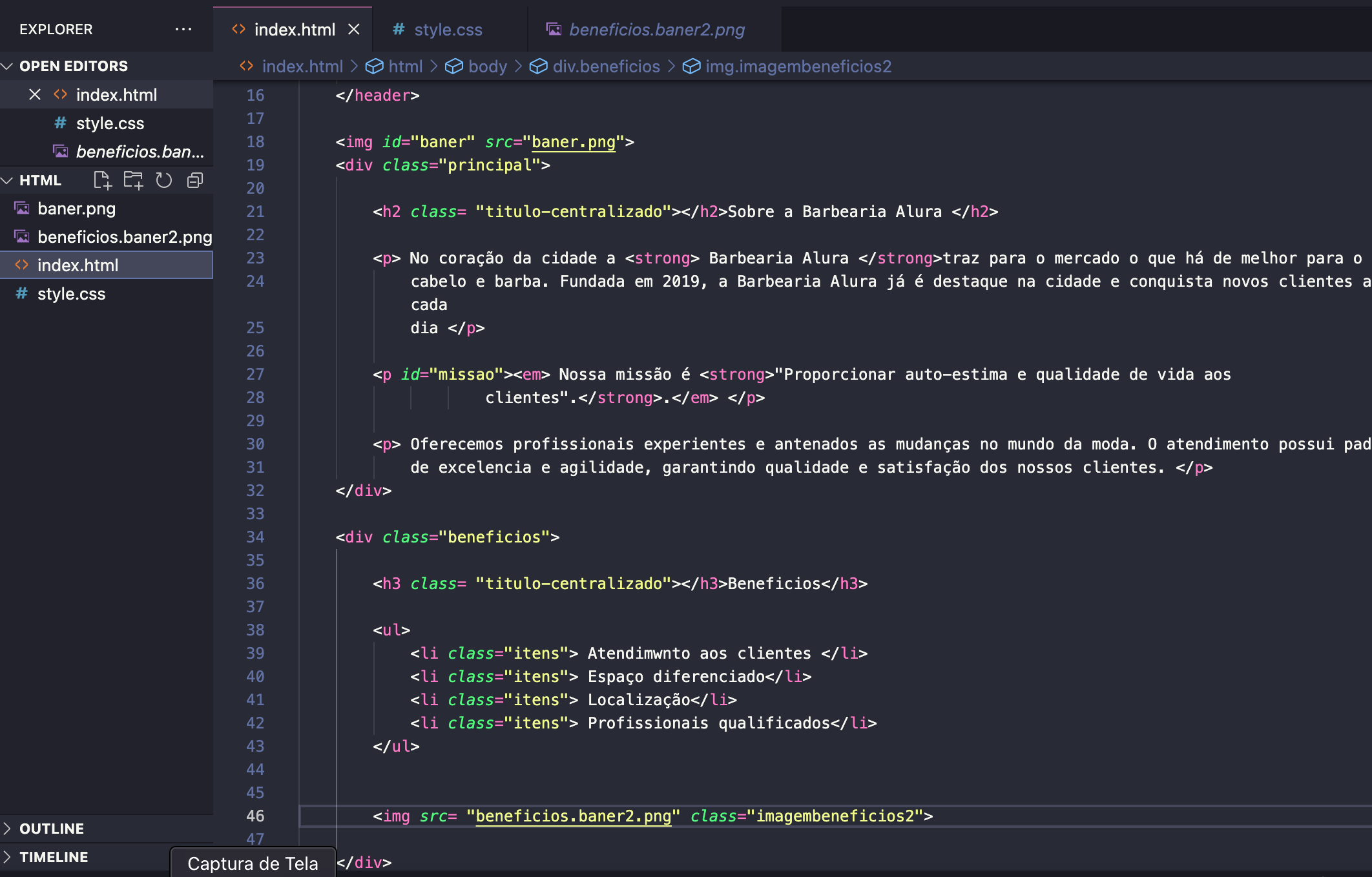Click line number 34 in the gutter
The width and height of the screenshot is (1372, 877).
click(255, 537)
